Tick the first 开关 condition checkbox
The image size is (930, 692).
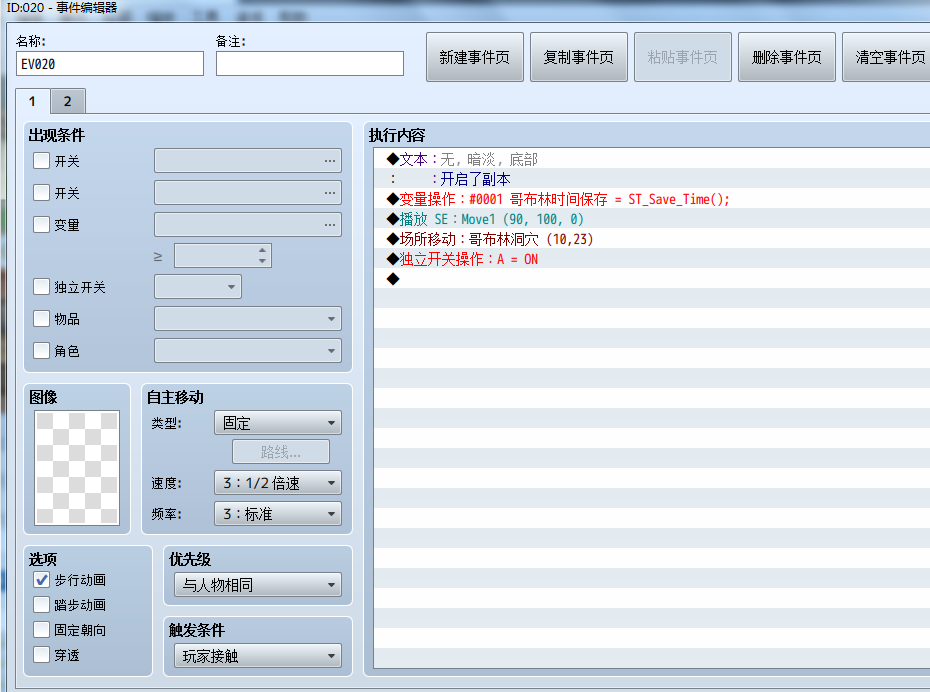click(x=42, y=161)
